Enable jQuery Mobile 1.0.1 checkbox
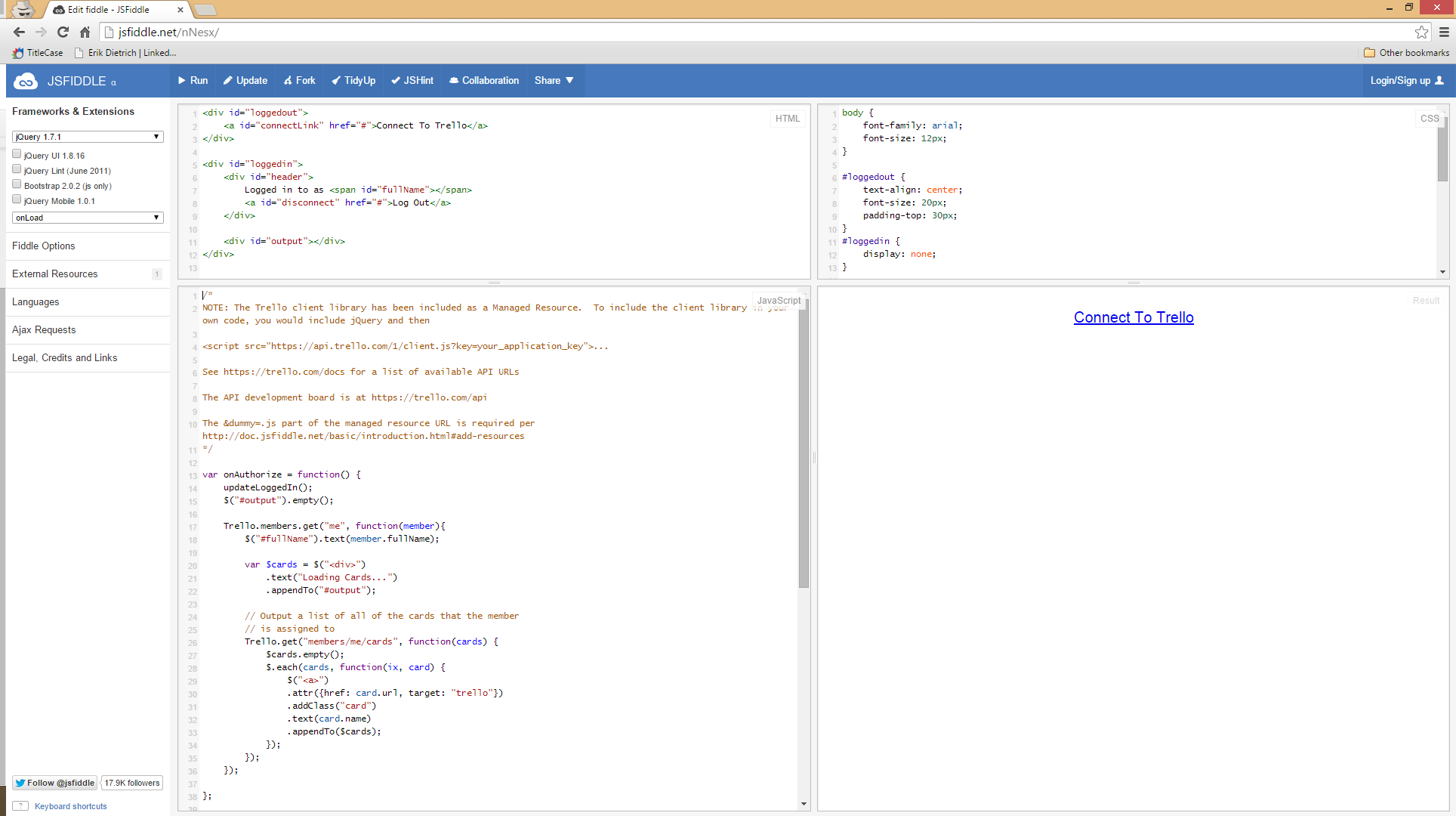 coord(17,199)
